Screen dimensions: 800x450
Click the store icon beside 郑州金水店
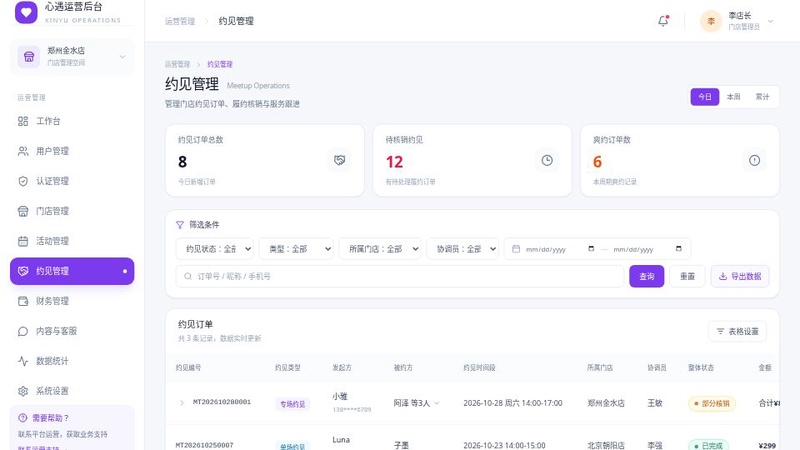pos(29,57)
